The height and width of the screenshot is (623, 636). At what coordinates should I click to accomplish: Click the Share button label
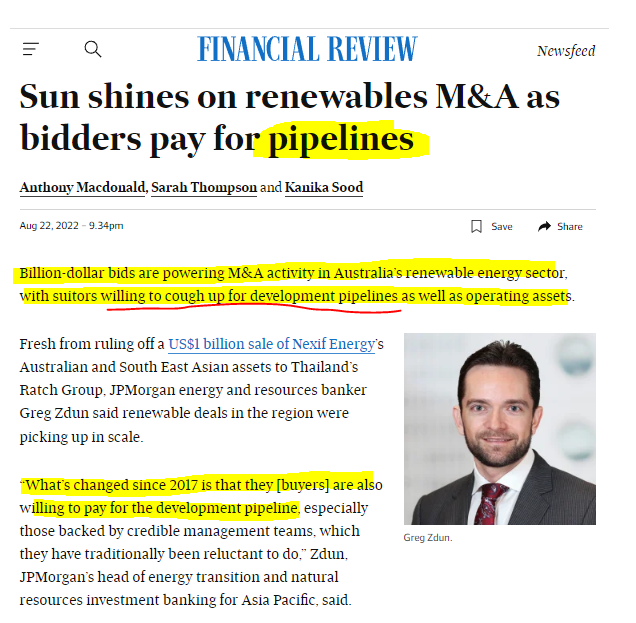569,226
